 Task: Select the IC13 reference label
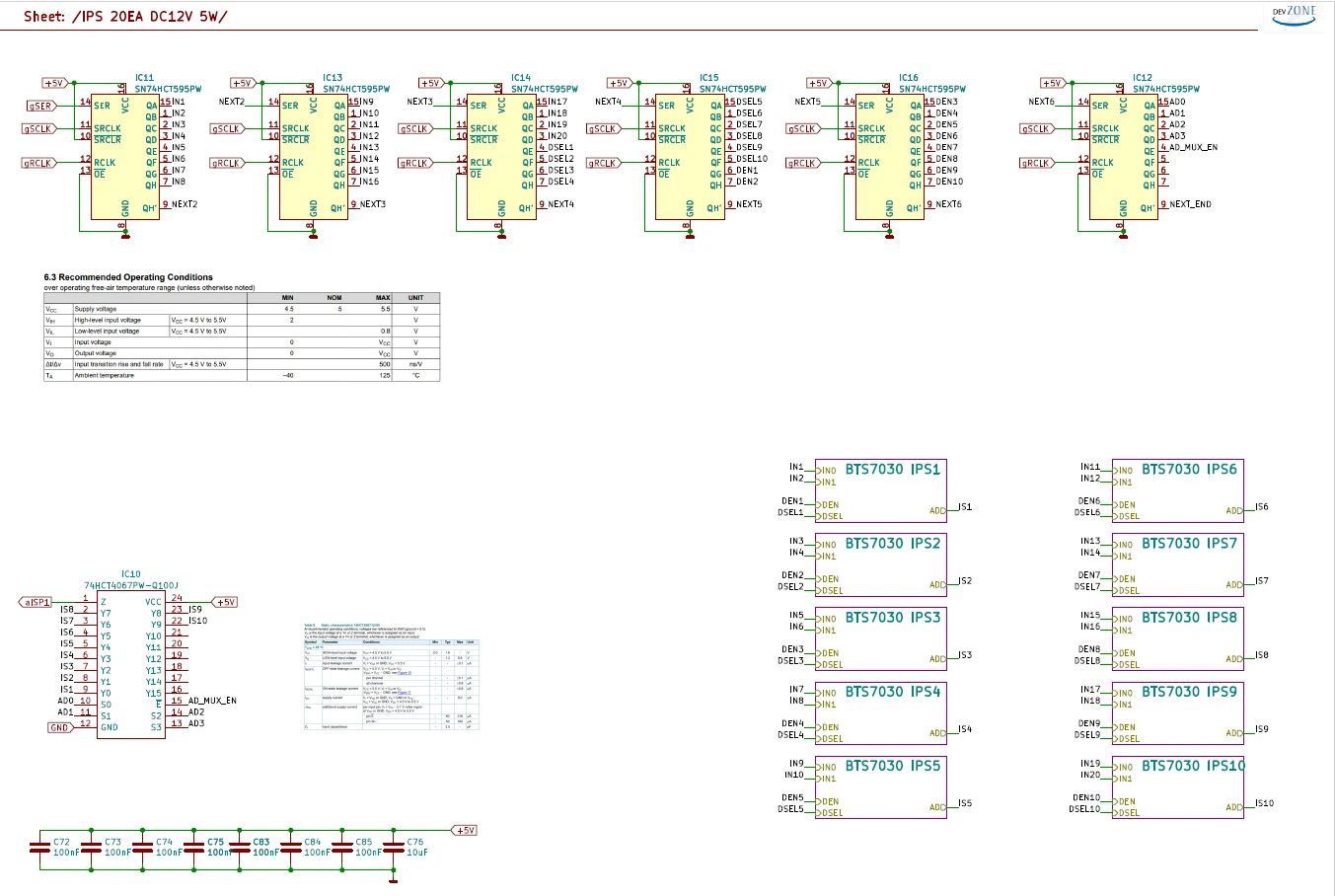tap(333, 77)
